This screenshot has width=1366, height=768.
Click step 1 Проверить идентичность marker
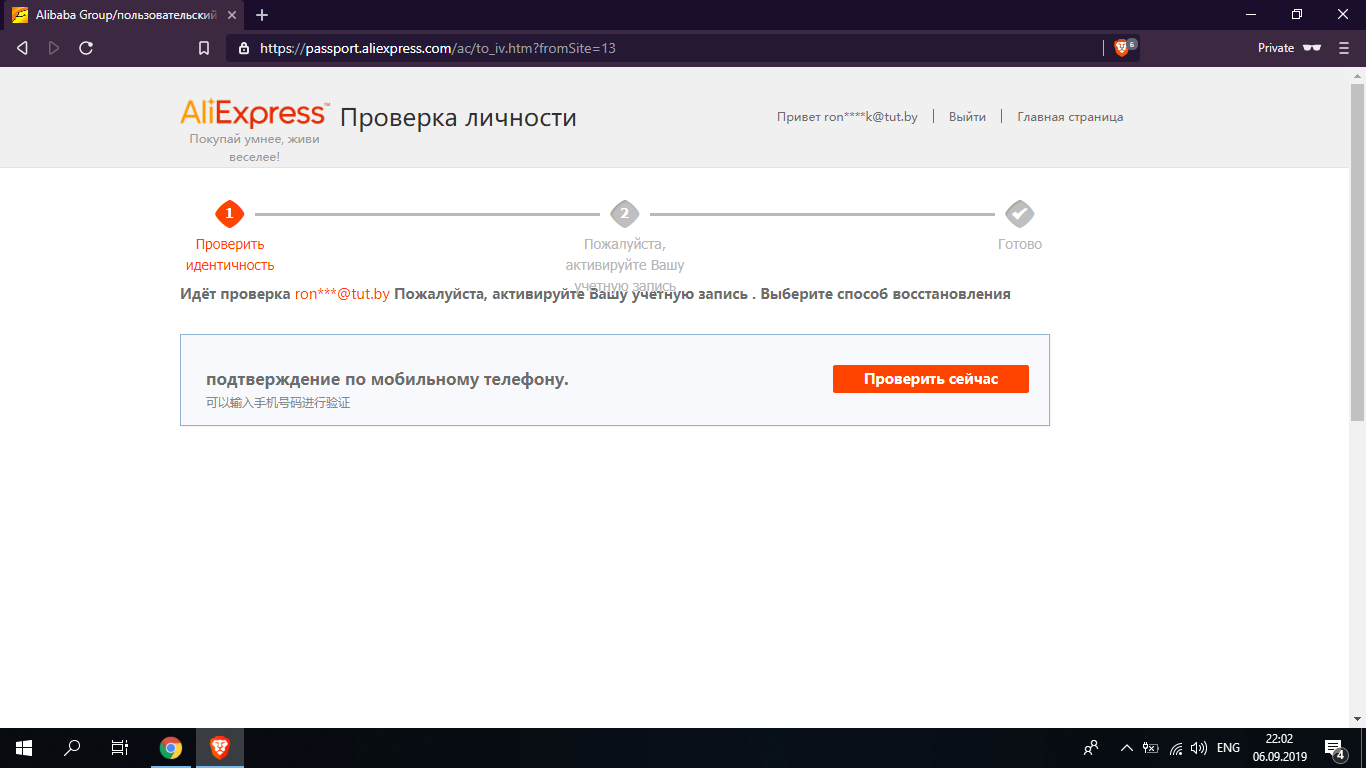point(230,213)
